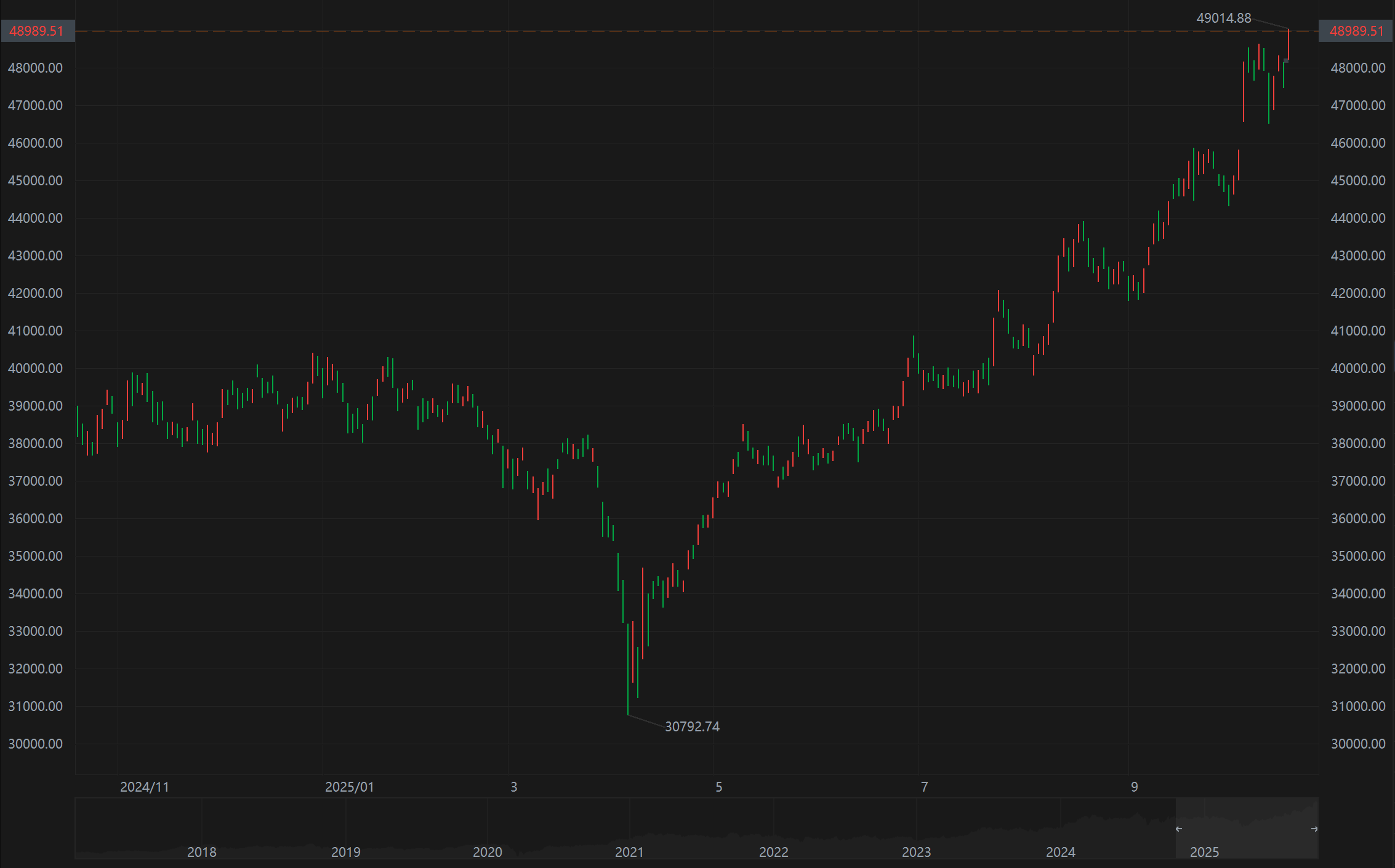The image size is (1395, 868).
Task: Click the right red 48989.51 current price tag
Action: (1356, 31)
